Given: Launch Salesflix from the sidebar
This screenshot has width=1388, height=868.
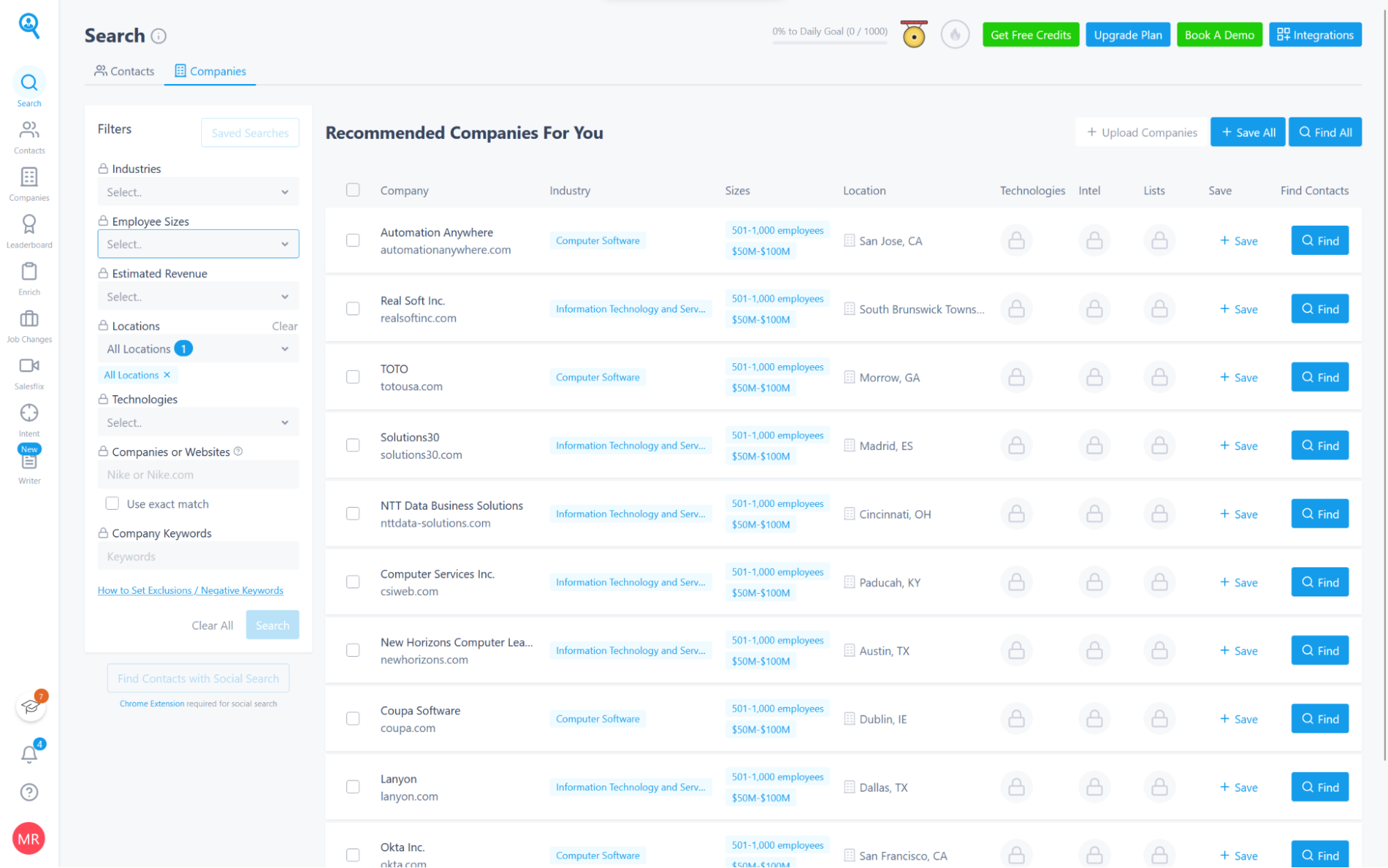Looking at the screenshot, I should click(28, 372).
